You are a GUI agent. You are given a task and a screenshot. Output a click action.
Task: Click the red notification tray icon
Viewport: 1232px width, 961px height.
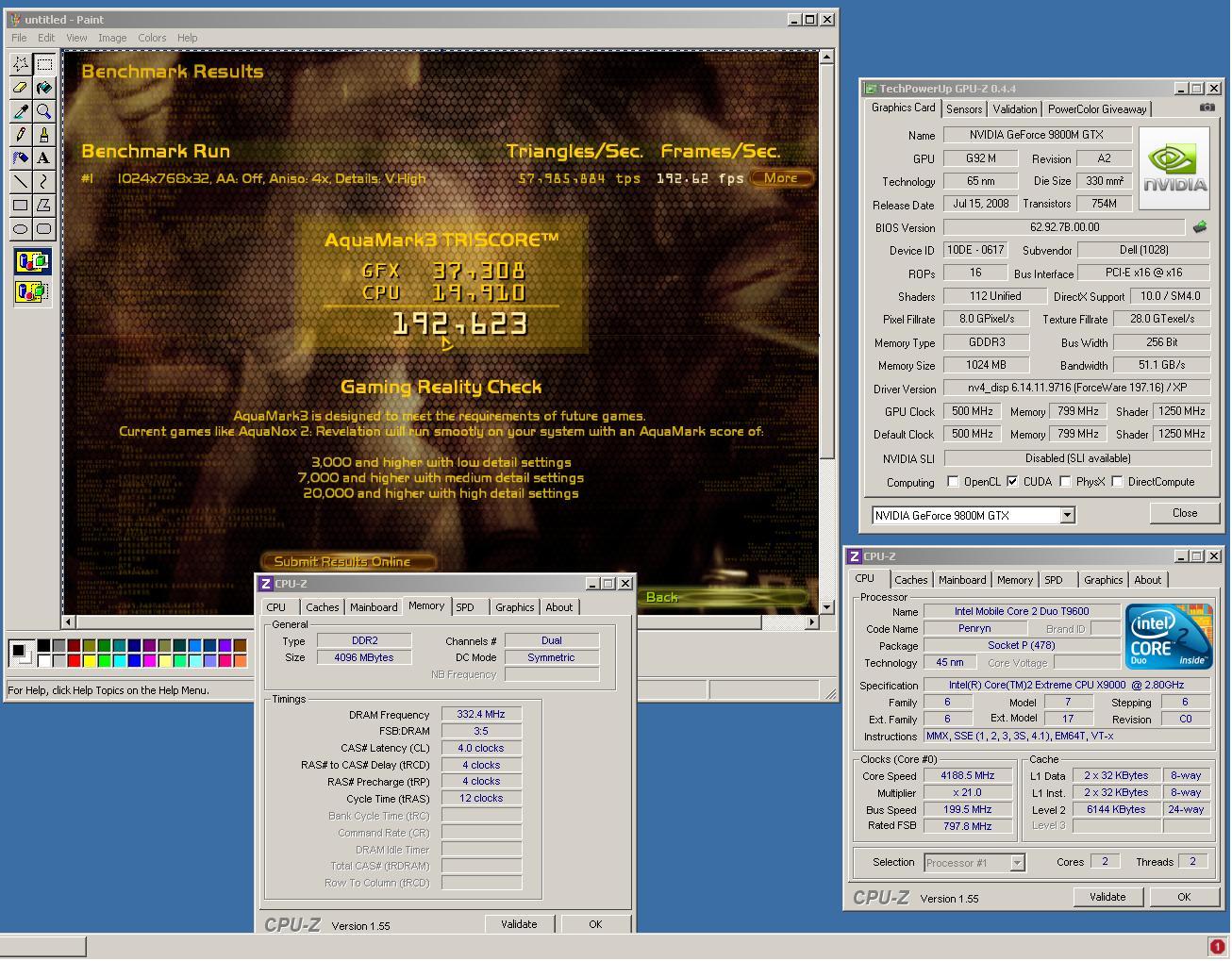[1217, 946]
